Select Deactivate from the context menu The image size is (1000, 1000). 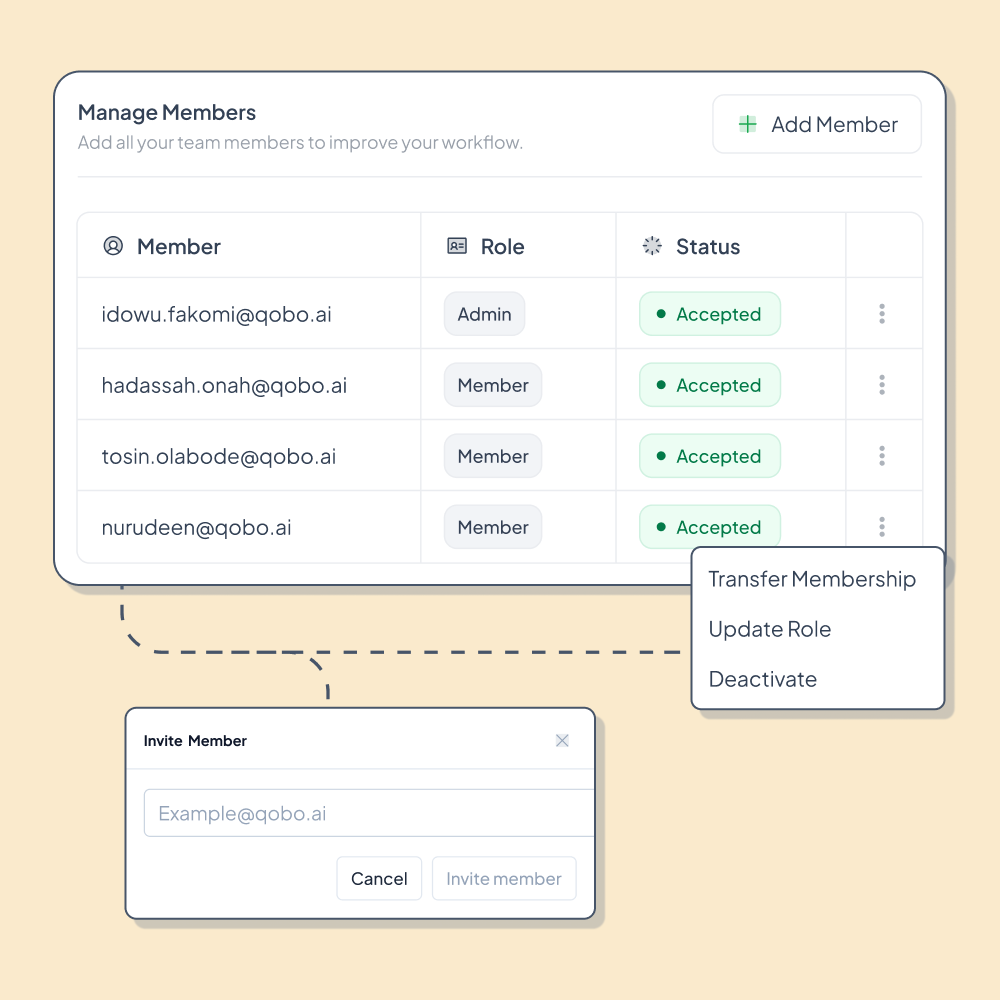[x=763, y=680]
